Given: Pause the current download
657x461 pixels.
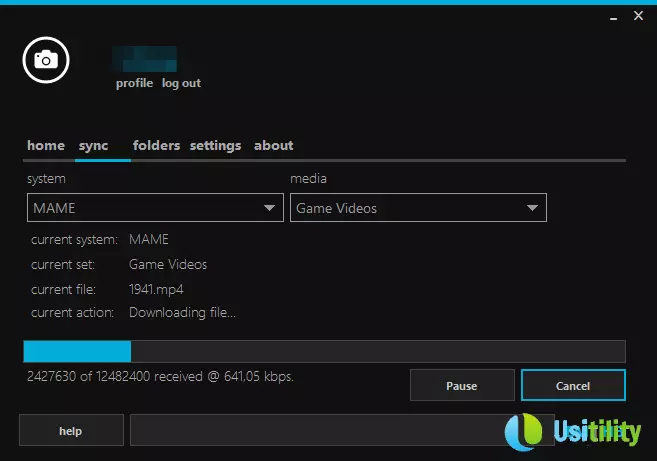Looking at the screenshot, I should (x=461, y=385).
